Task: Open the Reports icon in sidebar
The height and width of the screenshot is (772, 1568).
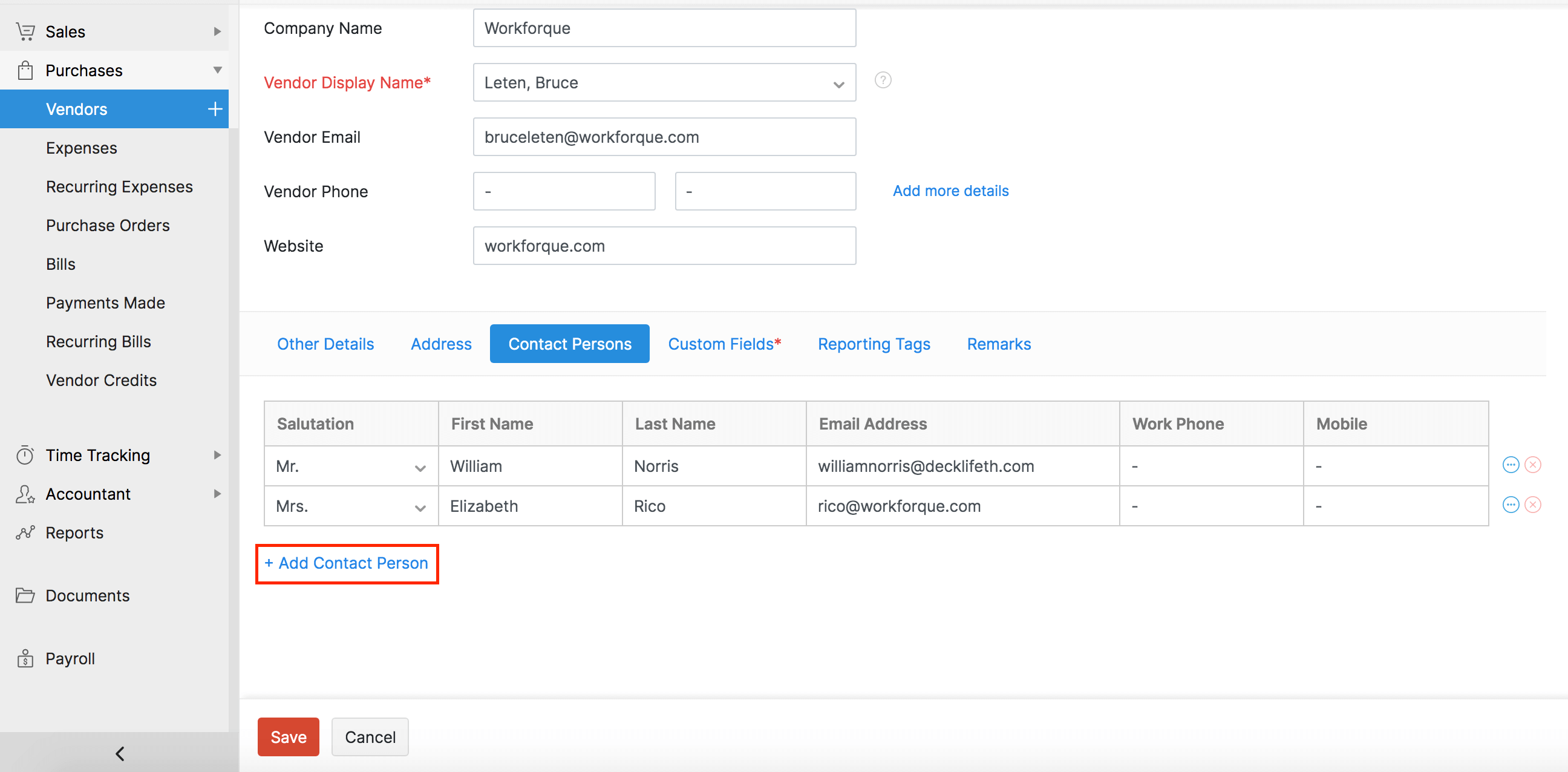Action: pos(25,532)
